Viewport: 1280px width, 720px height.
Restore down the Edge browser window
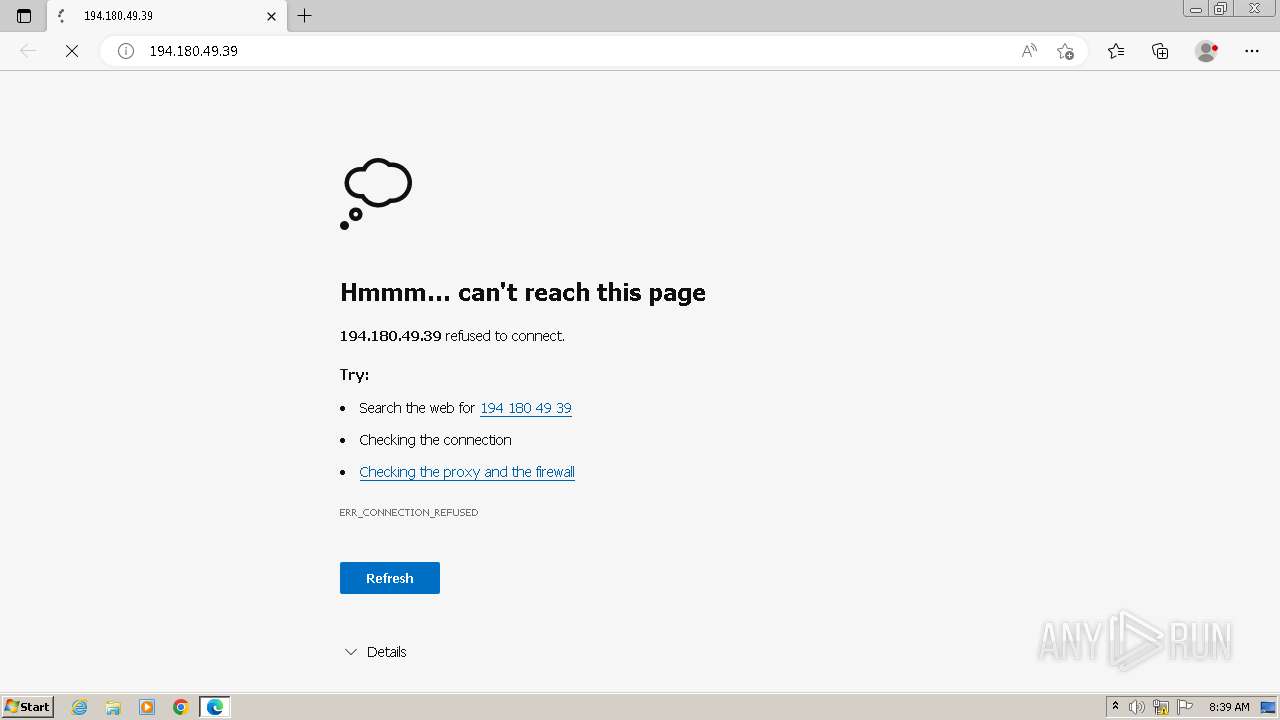click(x=1221, y=9)
